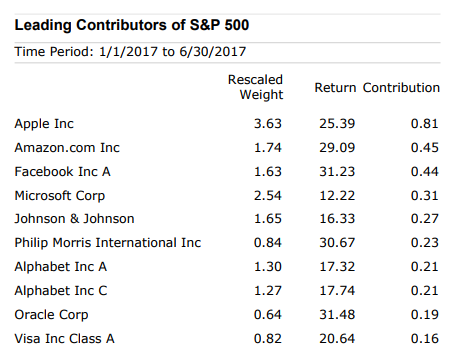Select the Apple Inc row label
The image size is (456, 363).
[x=44, y=124]
